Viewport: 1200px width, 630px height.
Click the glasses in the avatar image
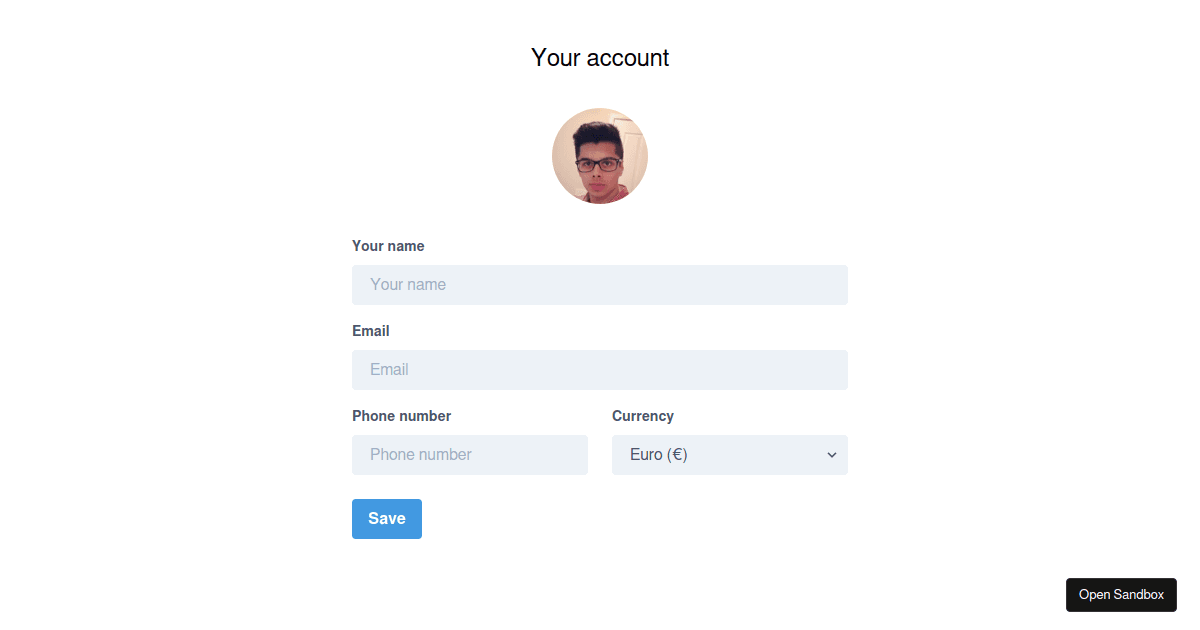point(598,165)
